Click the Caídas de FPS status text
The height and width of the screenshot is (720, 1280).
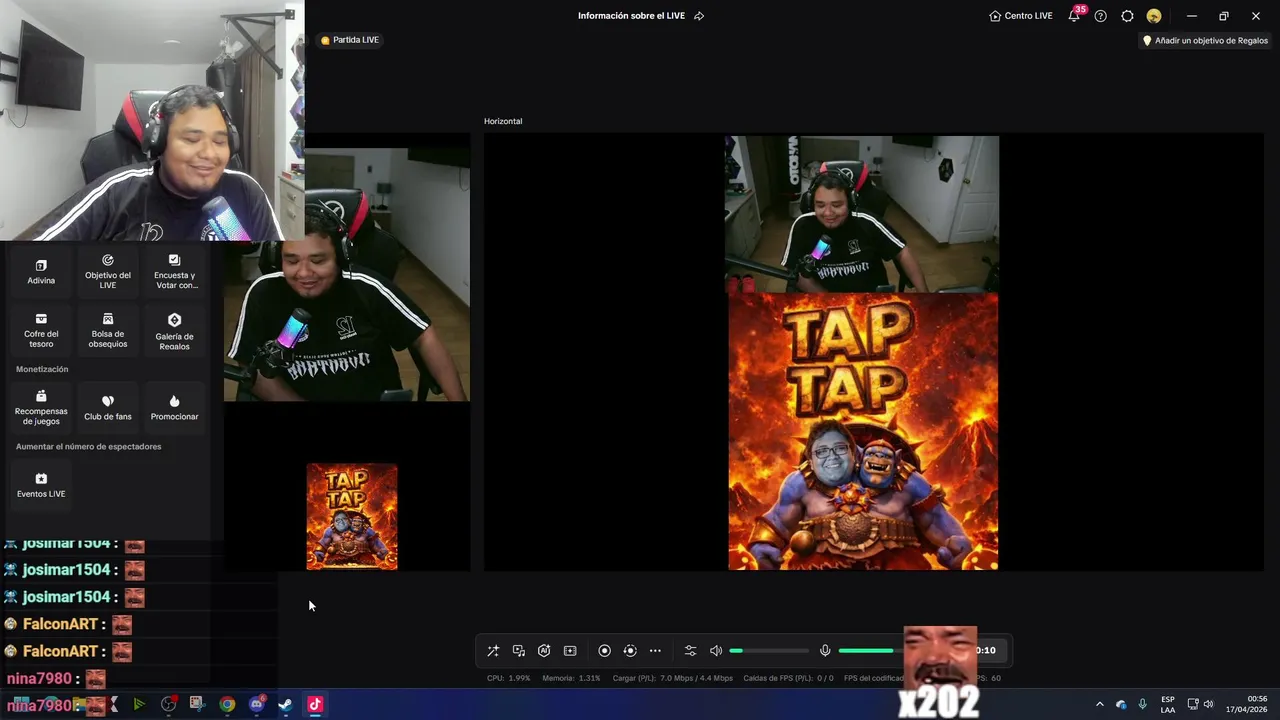click(789, 678)
